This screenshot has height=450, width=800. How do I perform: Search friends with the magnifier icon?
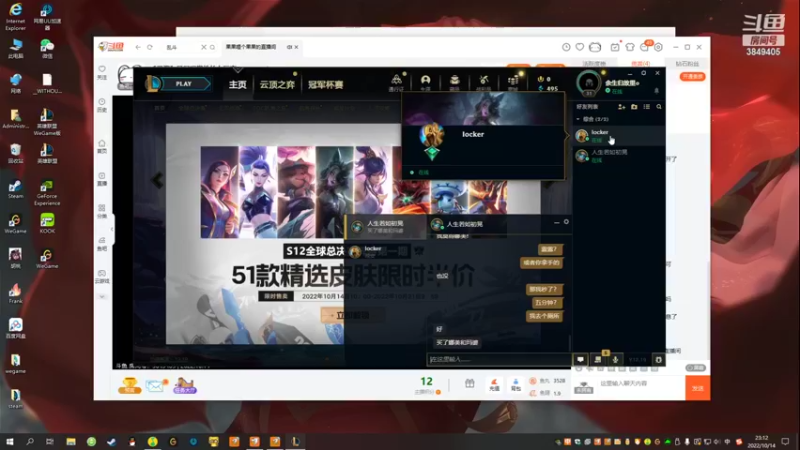click(659, 107)
